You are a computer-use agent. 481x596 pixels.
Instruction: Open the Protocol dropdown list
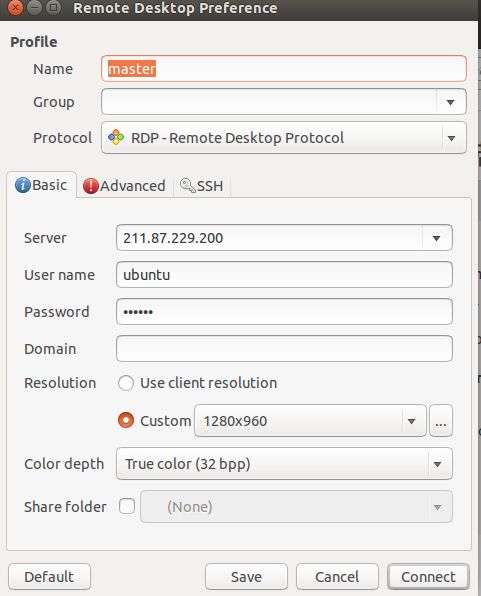(284, 138)
